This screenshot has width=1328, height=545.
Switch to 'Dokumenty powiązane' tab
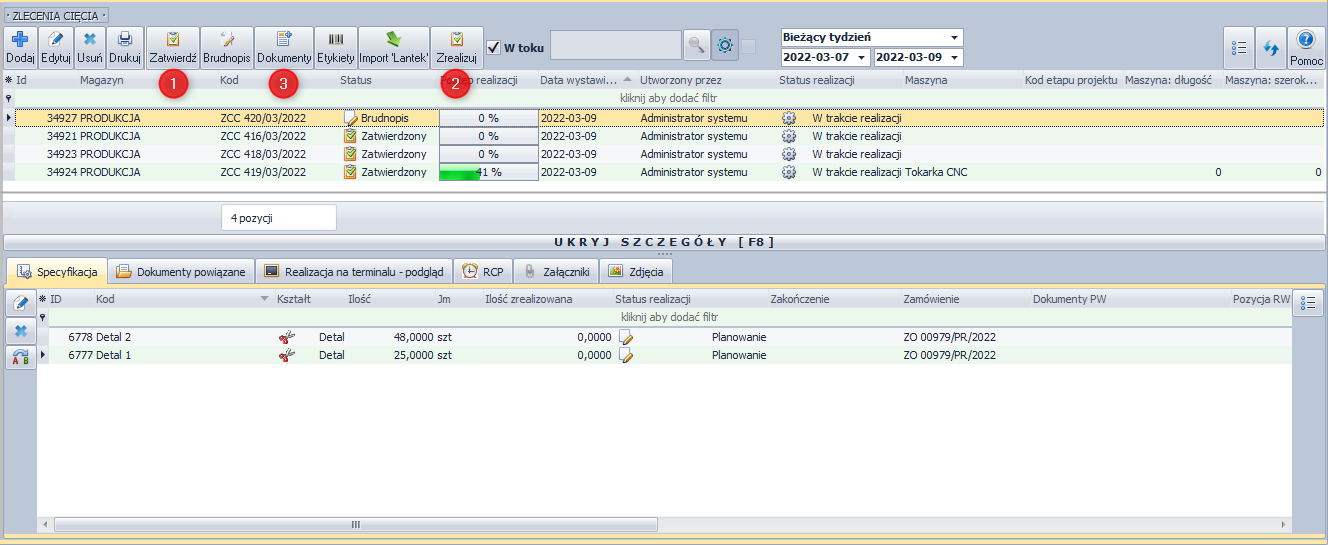click(180, 271)
